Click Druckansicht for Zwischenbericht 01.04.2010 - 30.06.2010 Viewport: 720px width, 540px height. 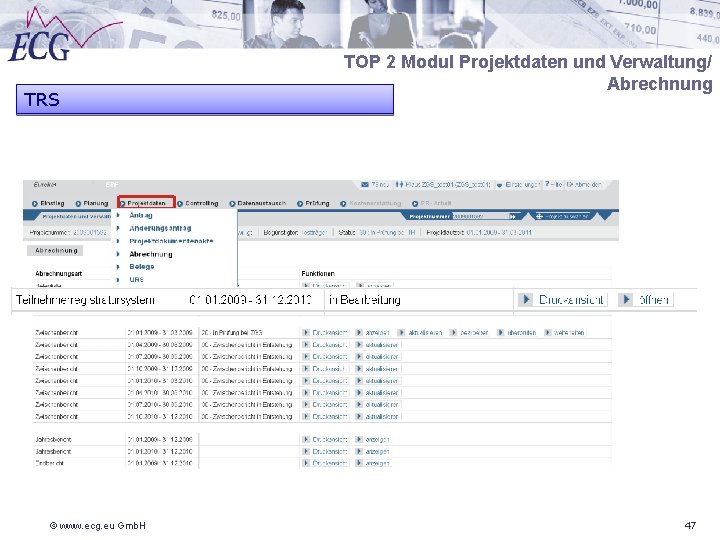click(325, 393)
